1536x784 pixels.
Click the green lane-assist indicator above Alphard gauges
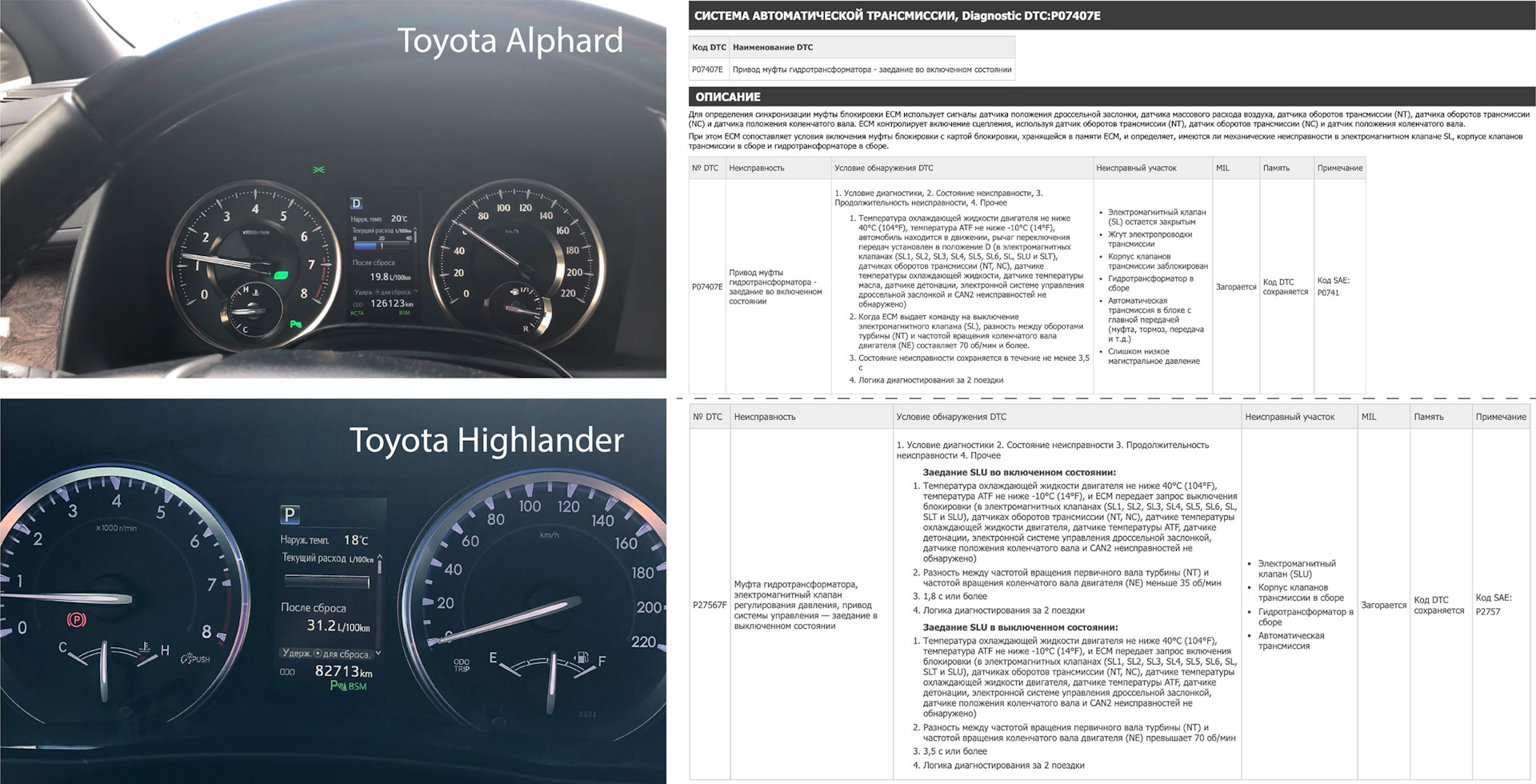click(x=320, y=170)
